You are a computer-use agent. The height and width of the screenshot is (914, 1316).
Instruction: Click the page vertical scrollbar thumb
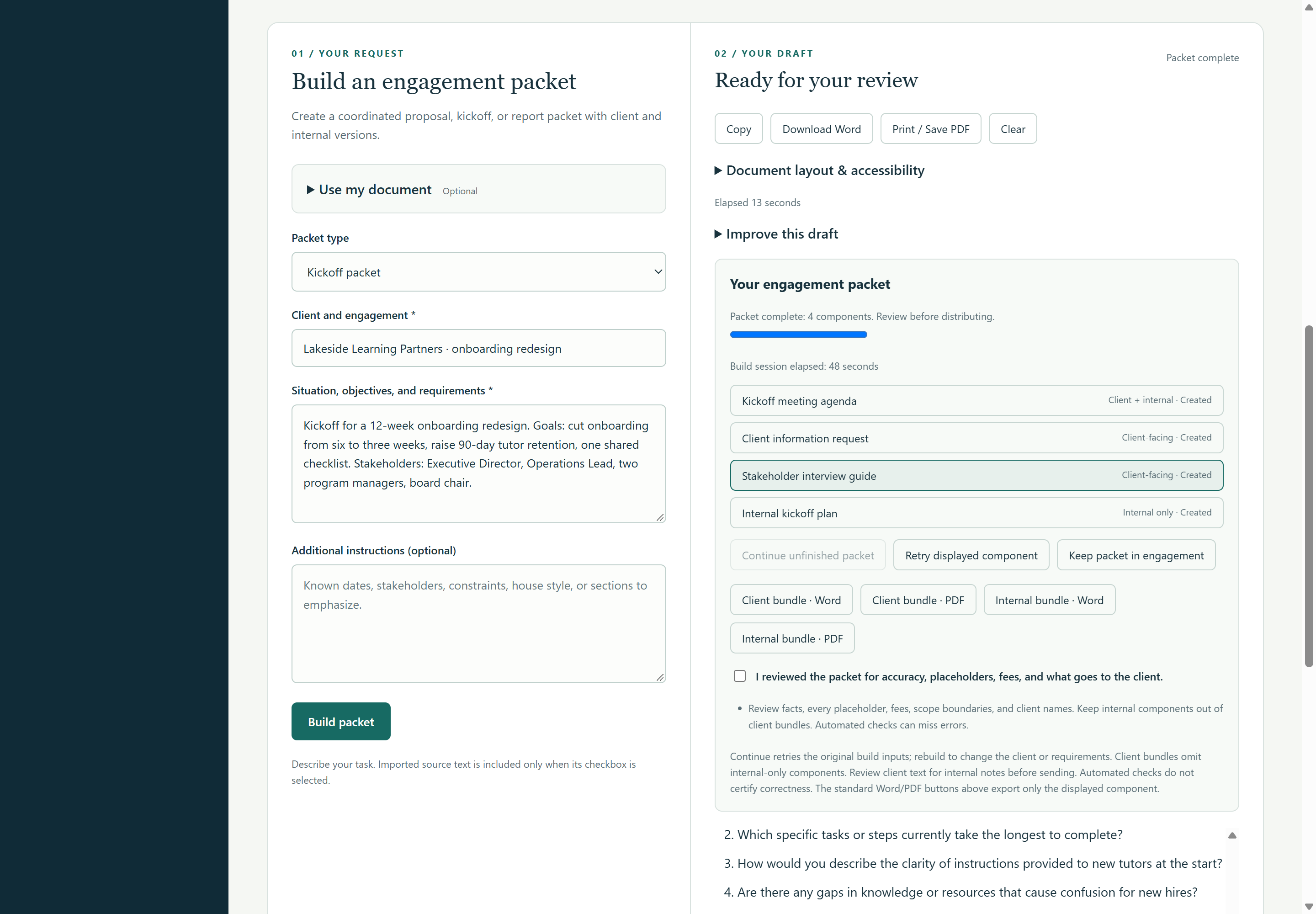tap(1309, 496)
